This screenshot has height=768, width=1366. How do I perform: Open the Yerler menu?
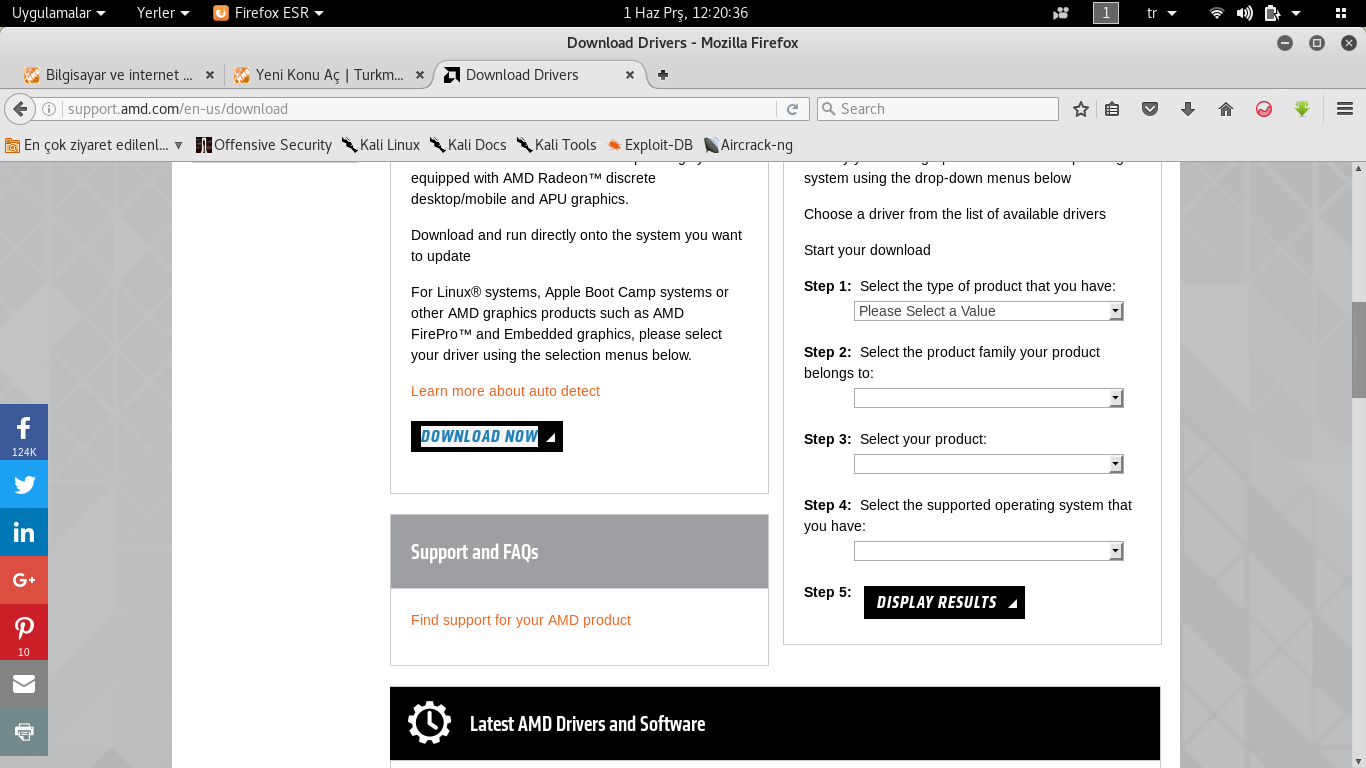(164, 13)
